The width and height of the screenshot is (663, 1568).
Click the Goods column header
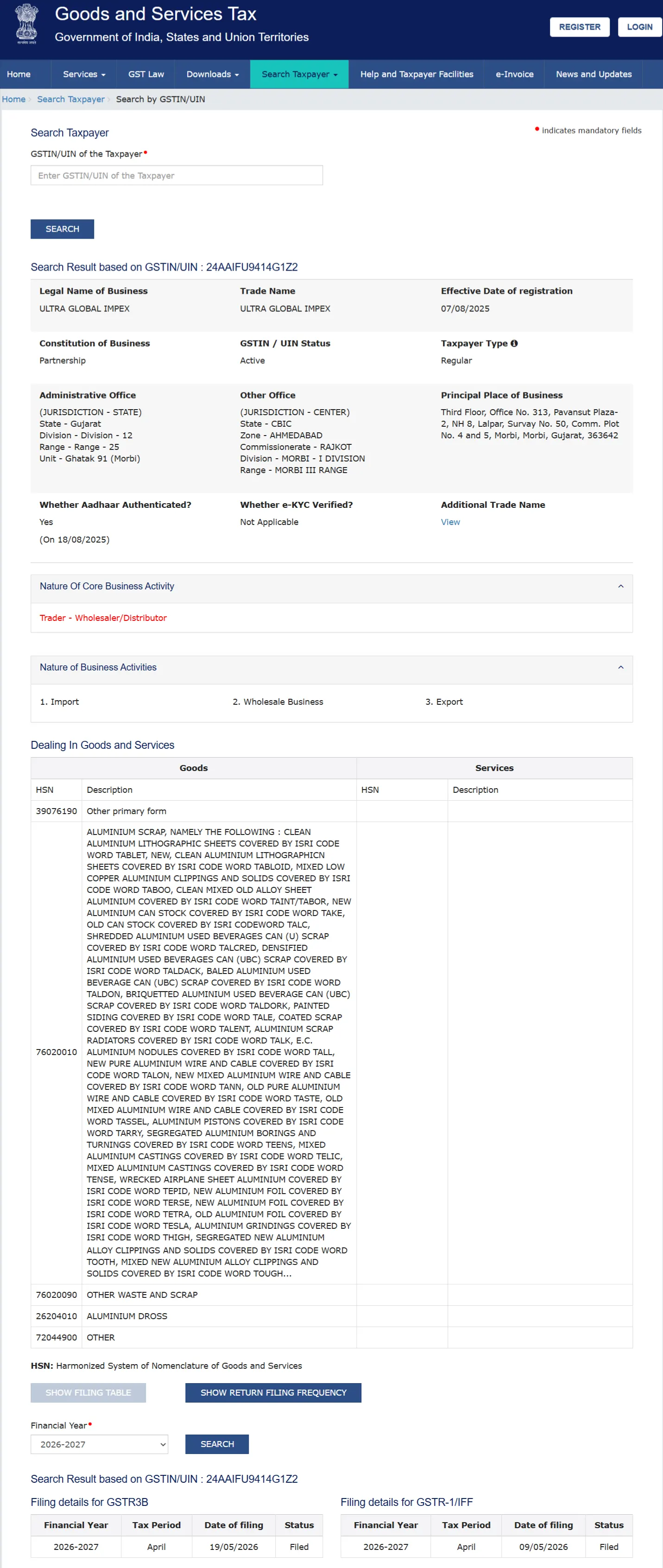(x=194, y=768)
